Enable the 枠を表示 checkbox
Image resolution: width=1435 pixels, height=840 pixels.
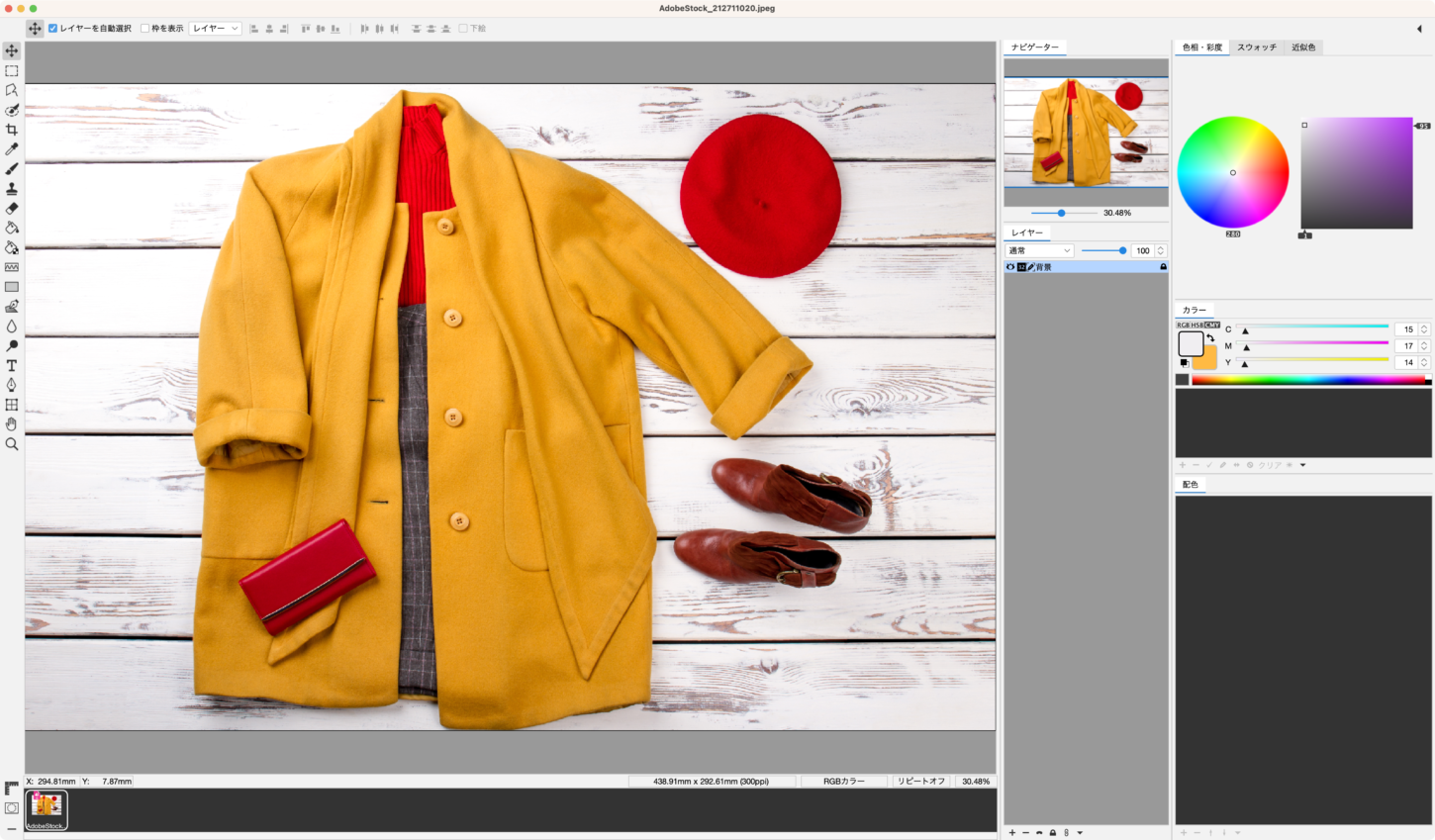click(x=145, y=29)
